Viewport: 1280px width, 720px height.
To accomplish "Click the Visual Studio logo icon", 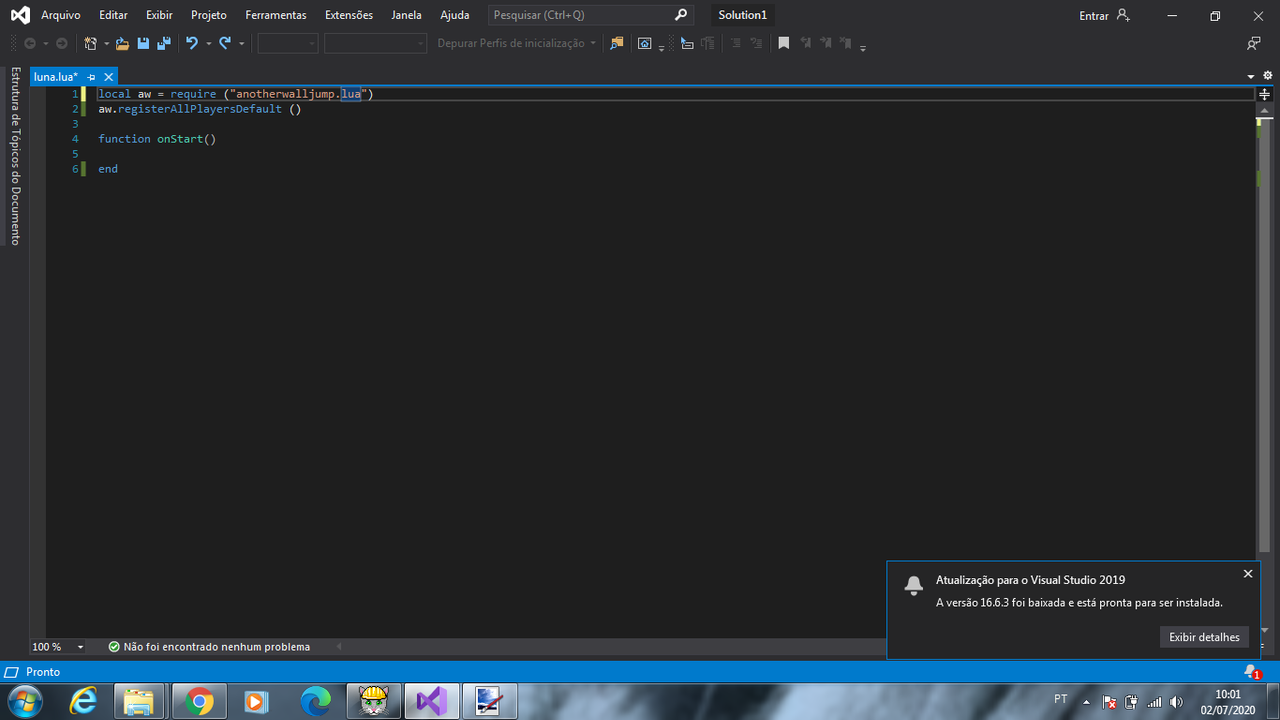I will 20,15.
